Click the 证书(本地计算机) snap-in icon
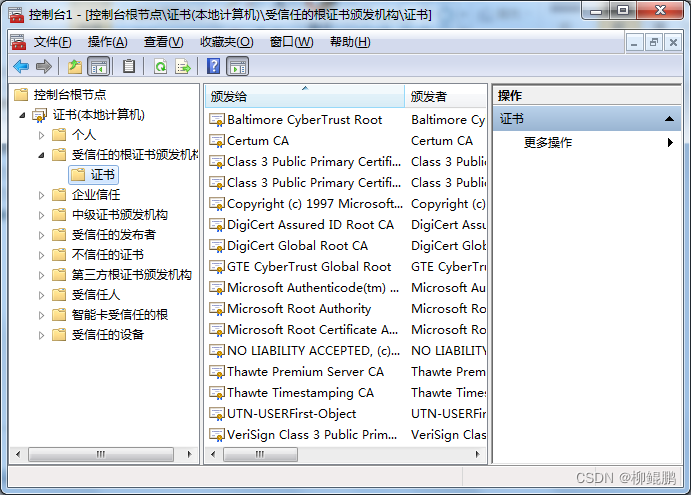Image resolution: width=691 pixels, height=495 pixels. point(39,115)
